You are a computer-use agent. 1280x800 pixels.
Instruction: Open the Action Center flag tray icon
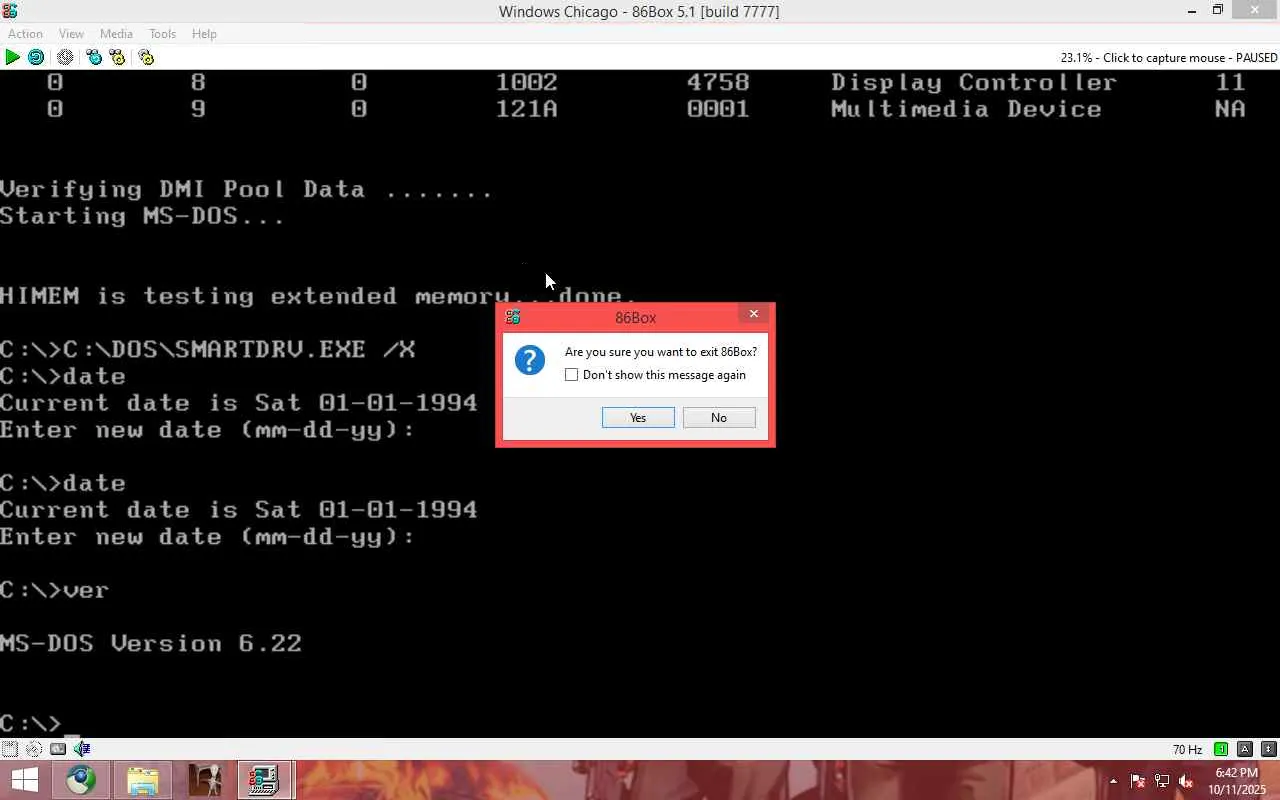(x=1137, y=781)
